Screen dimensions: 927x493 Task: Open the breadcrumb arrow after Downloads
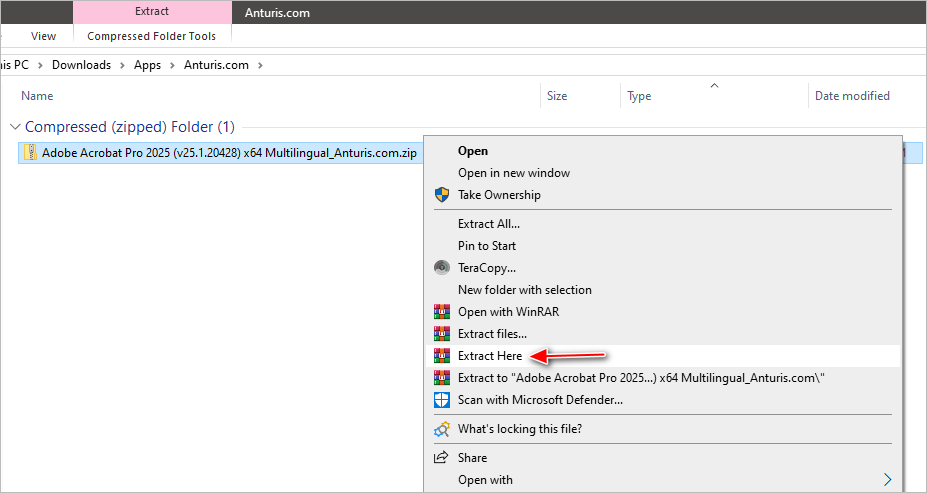[x=123, y=65]
